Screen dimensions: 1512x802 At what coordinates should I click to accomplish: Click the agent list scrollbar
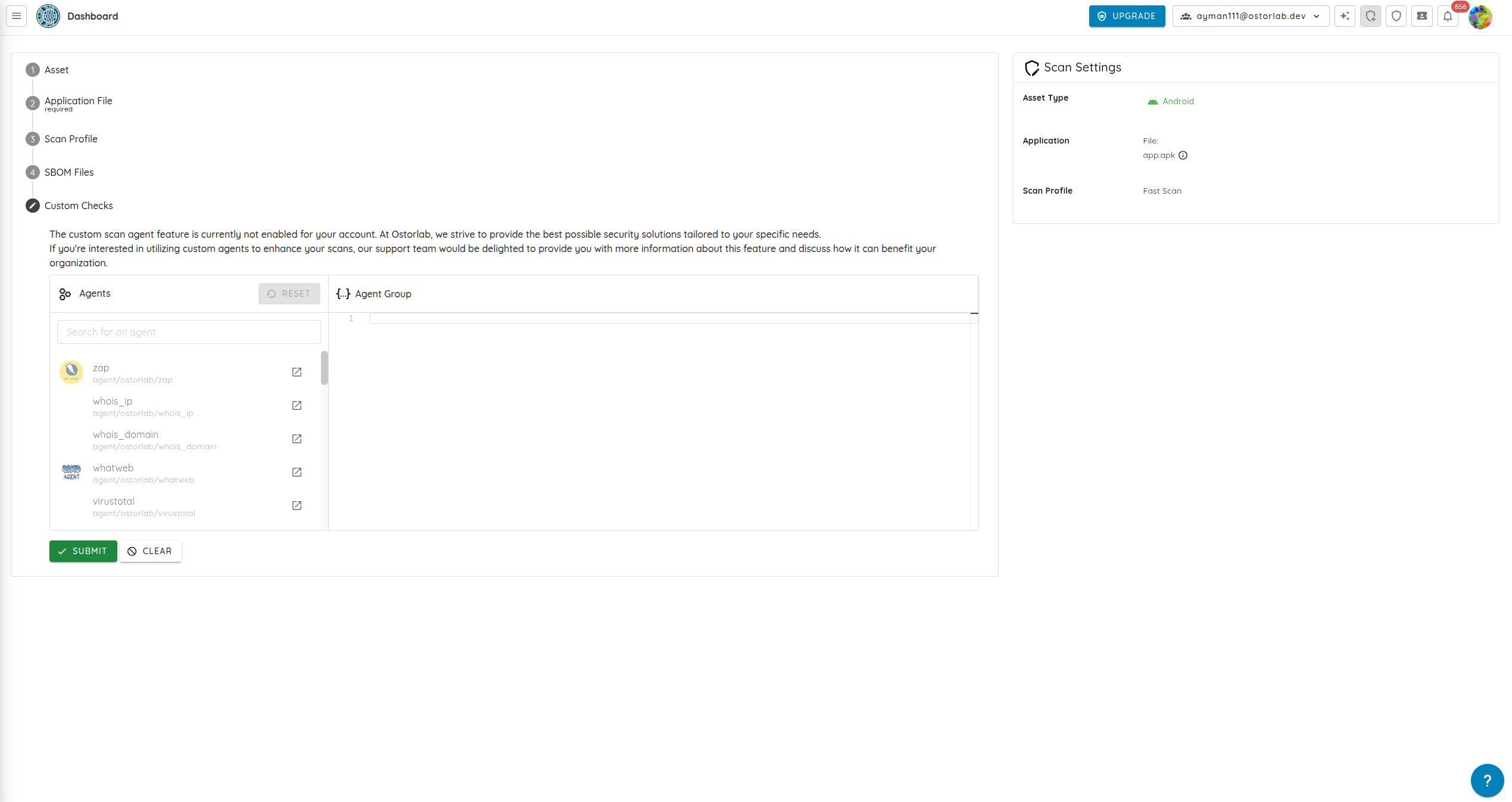point(324,369)
